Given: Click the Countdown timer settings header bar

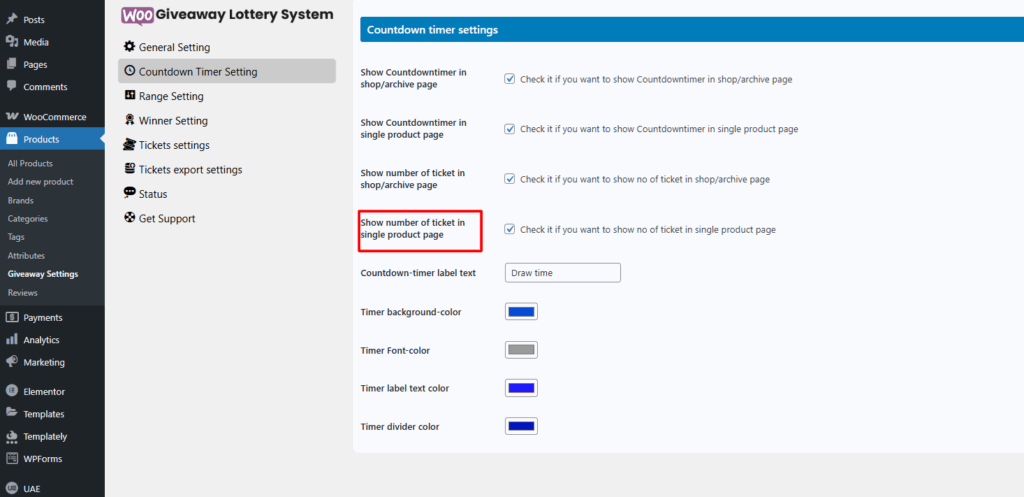Looking at the screenshot, I should [692, 29].
